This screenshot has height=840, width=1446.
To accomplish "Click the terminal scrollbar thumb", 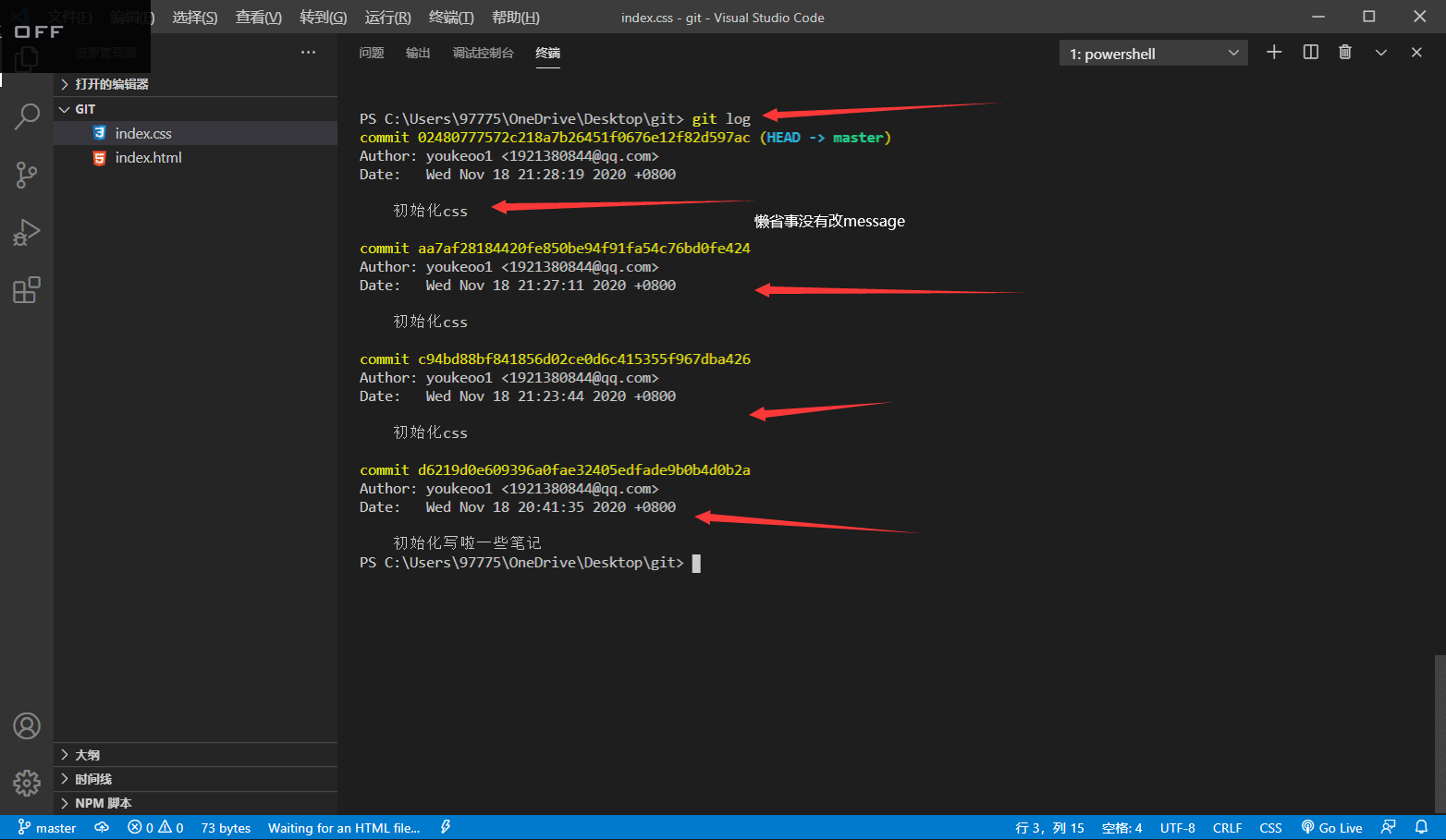I will tap(1440, 734).
